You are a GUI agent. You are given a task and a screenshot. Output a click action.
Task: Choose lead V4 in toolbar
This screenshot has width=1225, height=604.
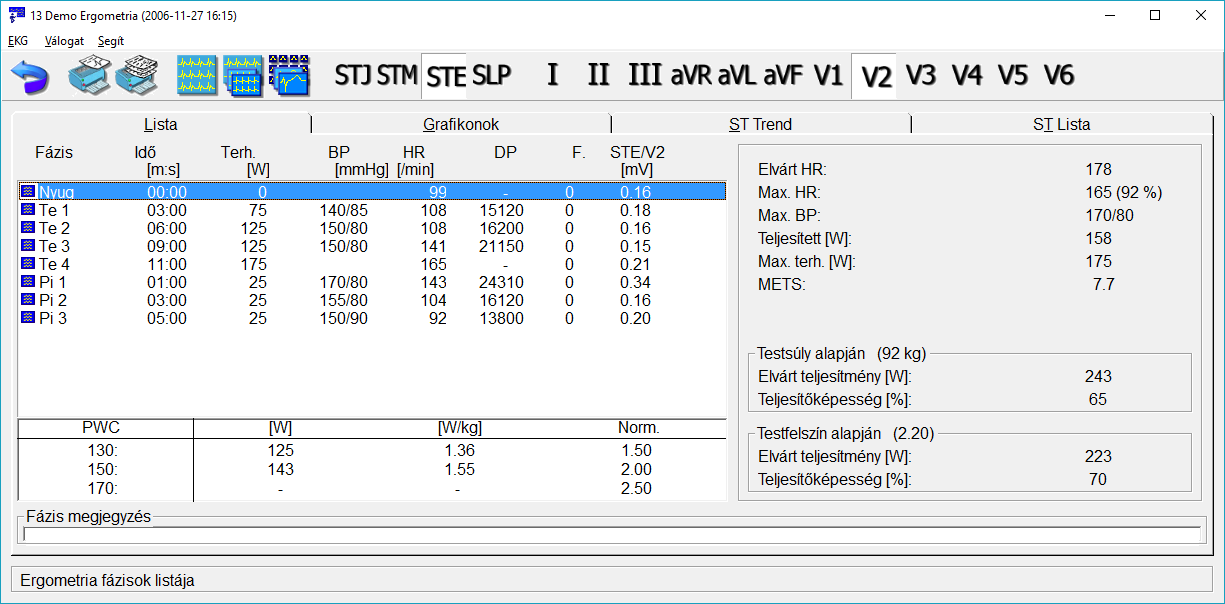[x=967, y=76]
